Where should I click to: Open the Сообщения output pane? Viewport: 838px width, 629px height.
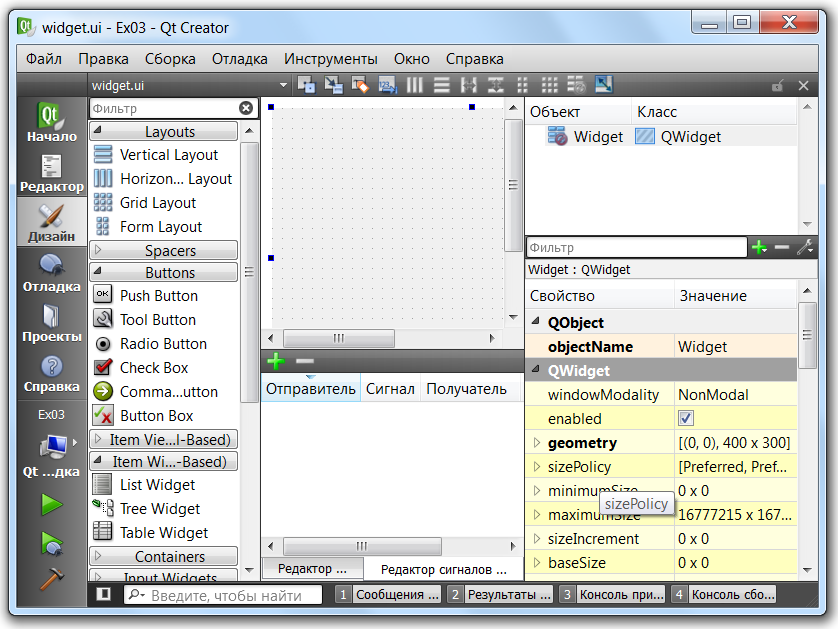(388, 595)
